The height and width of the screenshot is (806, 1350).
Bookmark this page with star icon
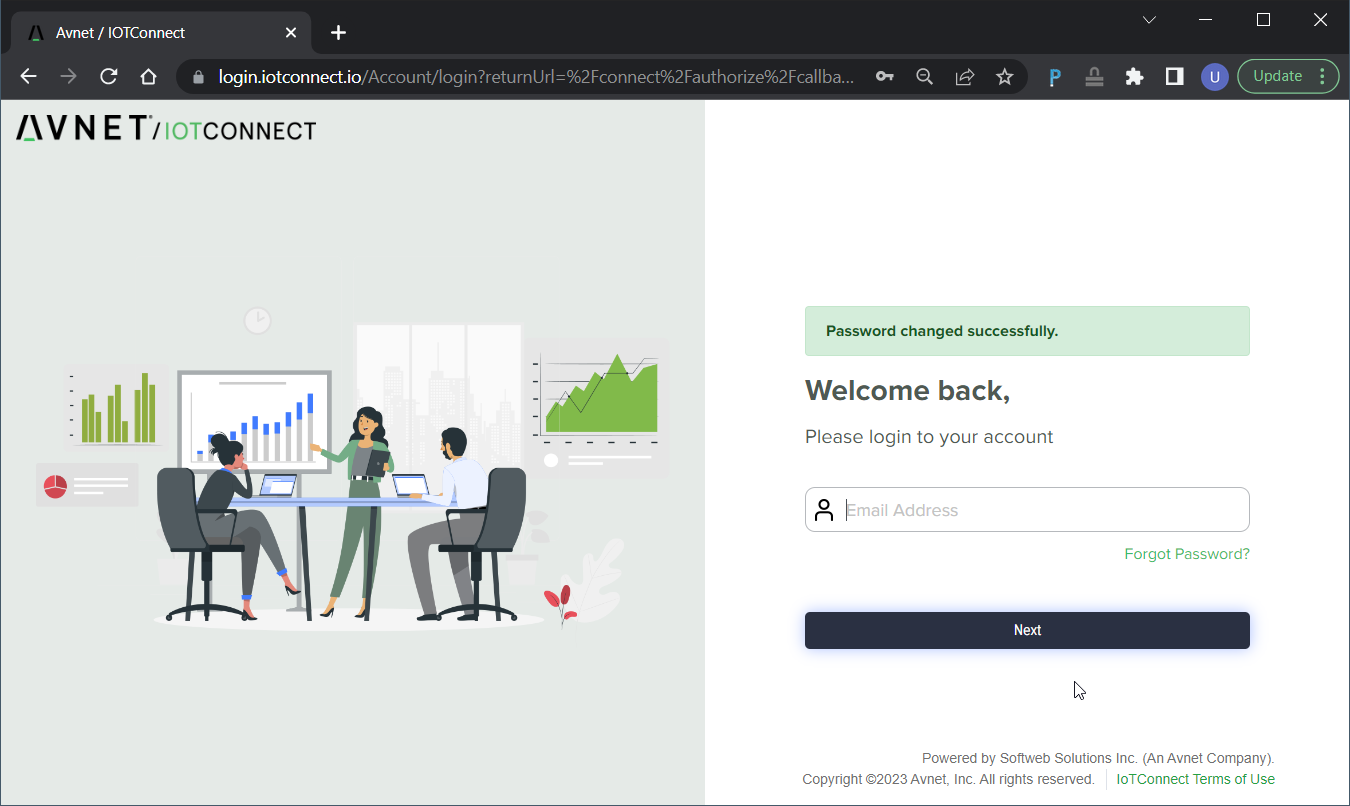[1005, 77]
